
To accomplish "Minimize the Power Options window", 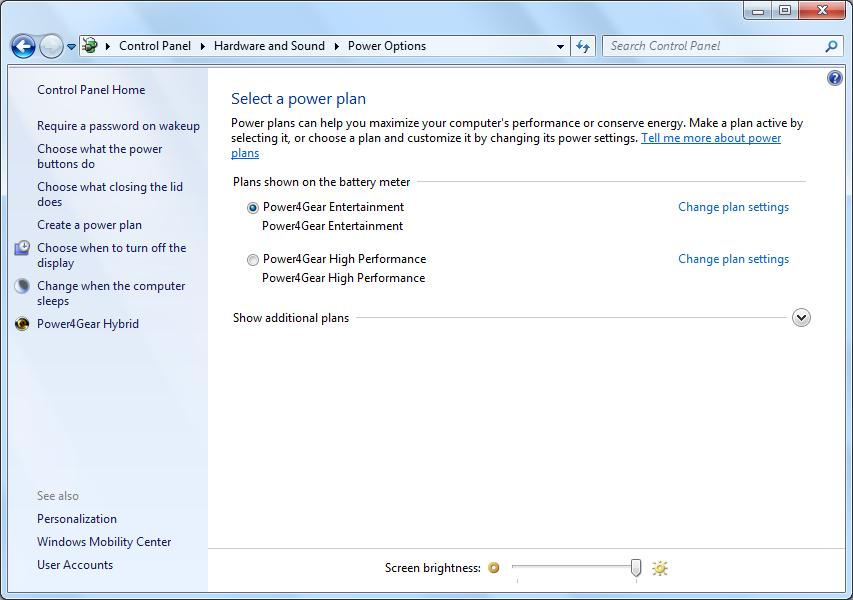I will click(x=758, y=10).
